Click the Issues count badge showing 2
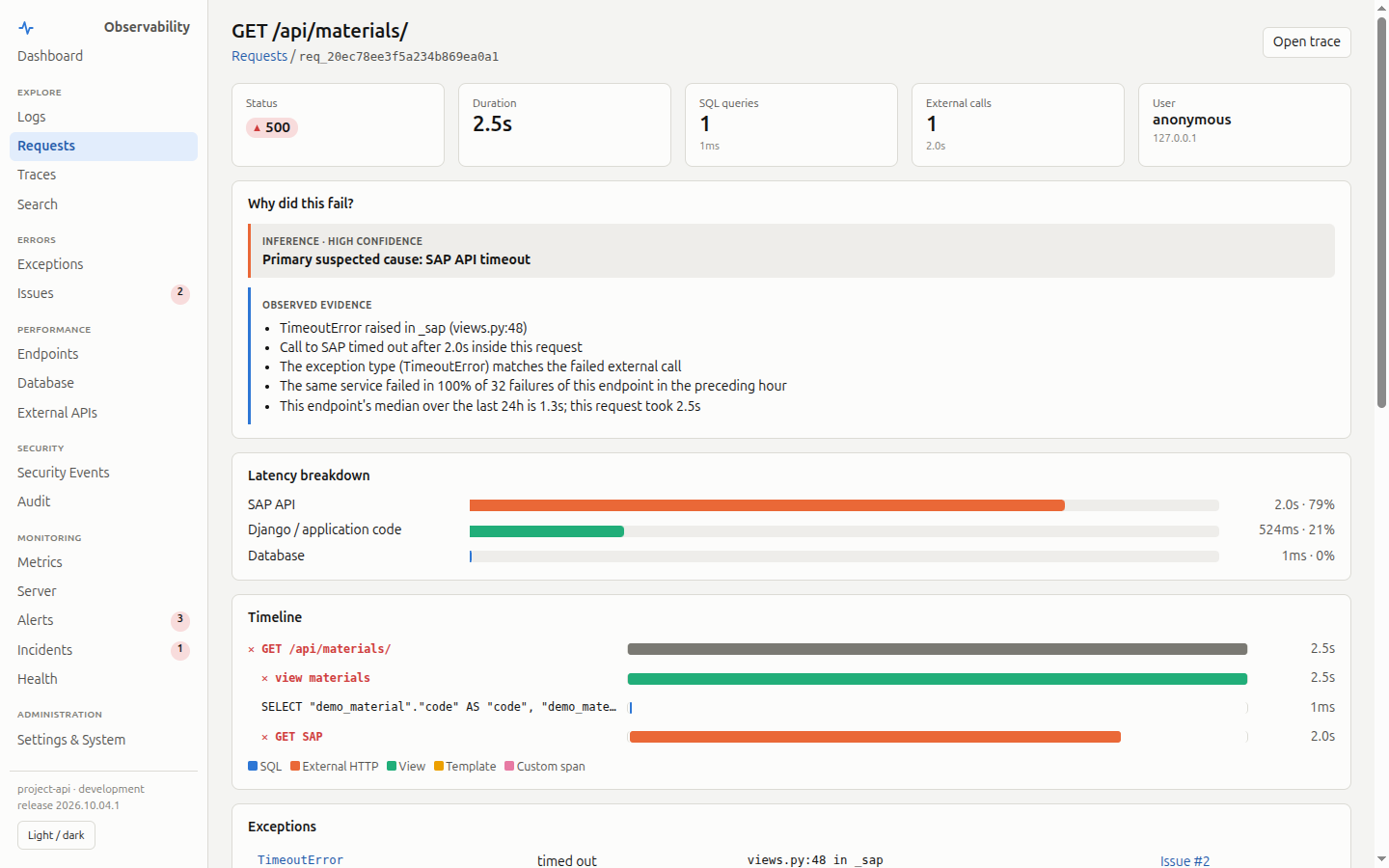This screenshot has height=868, width=1389. [180, 293]
